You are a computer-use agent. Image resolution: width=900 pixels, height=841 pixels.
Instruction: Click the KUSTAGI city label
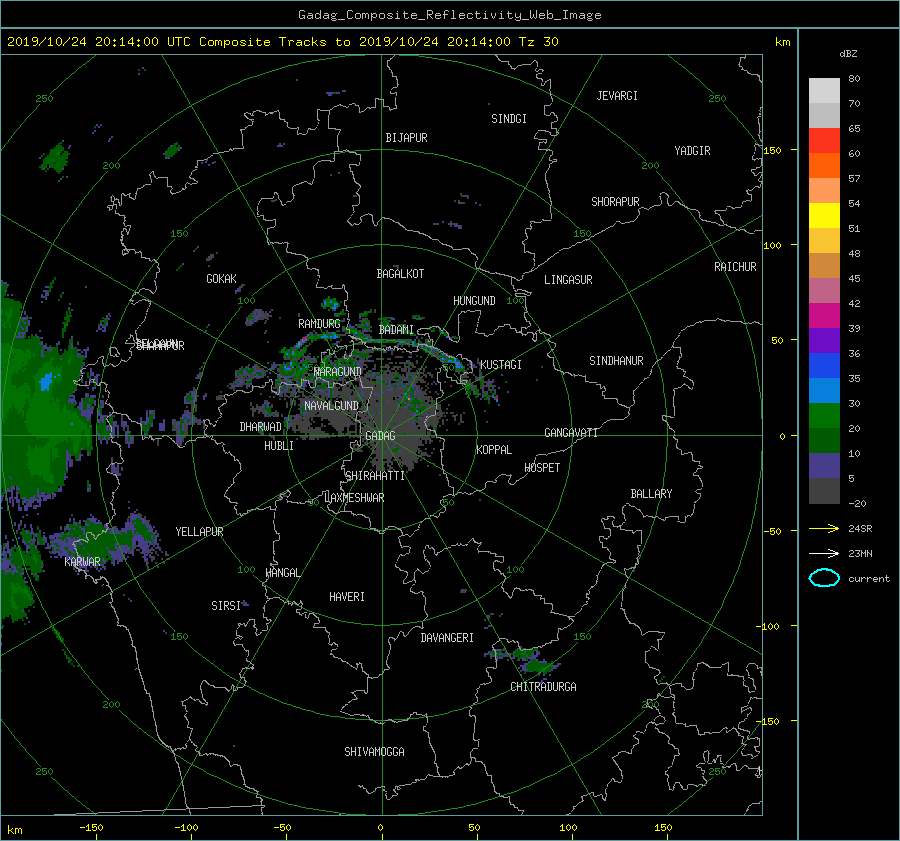501,365
